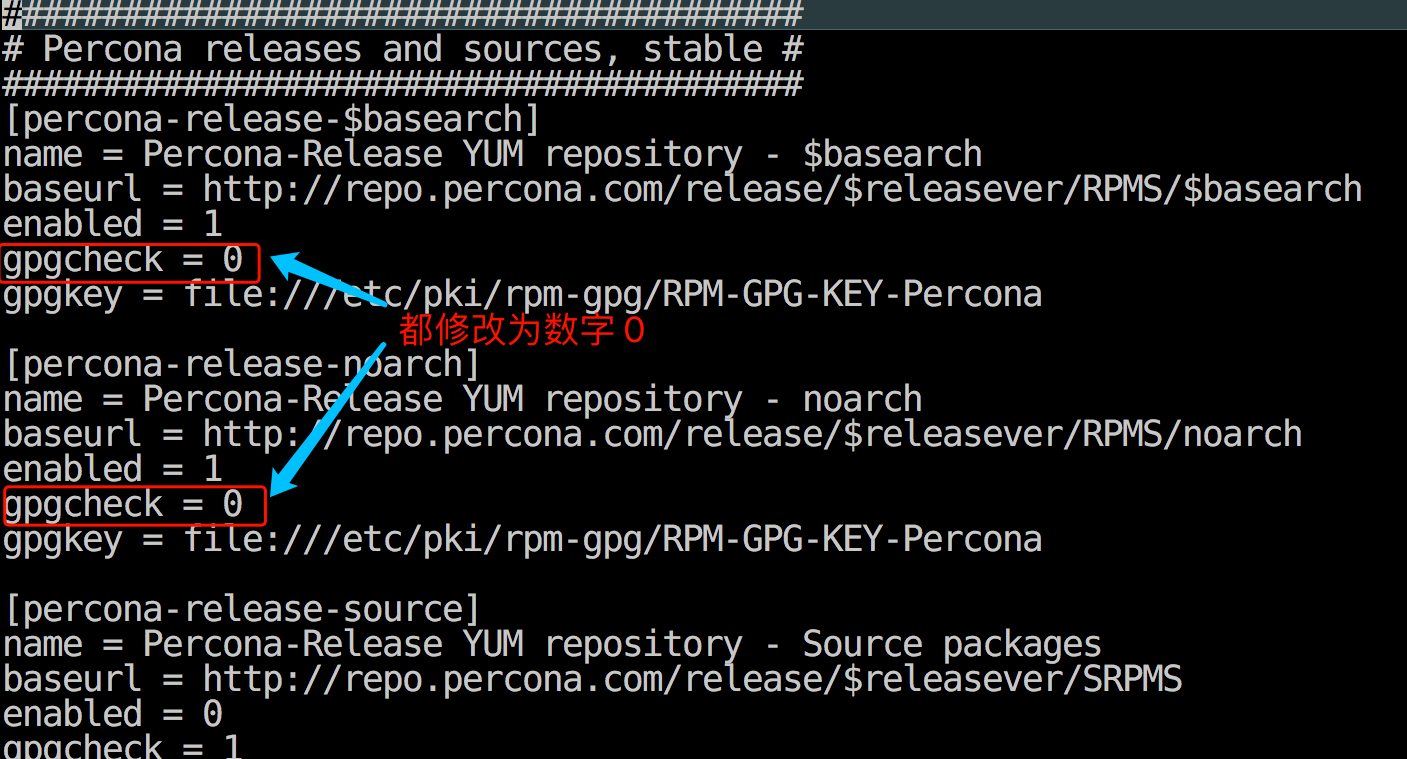Click the second highlighted gpgcheck = 0 line
The height and width of the screenshot is (759, 1407).
click(x=134, y=505)
